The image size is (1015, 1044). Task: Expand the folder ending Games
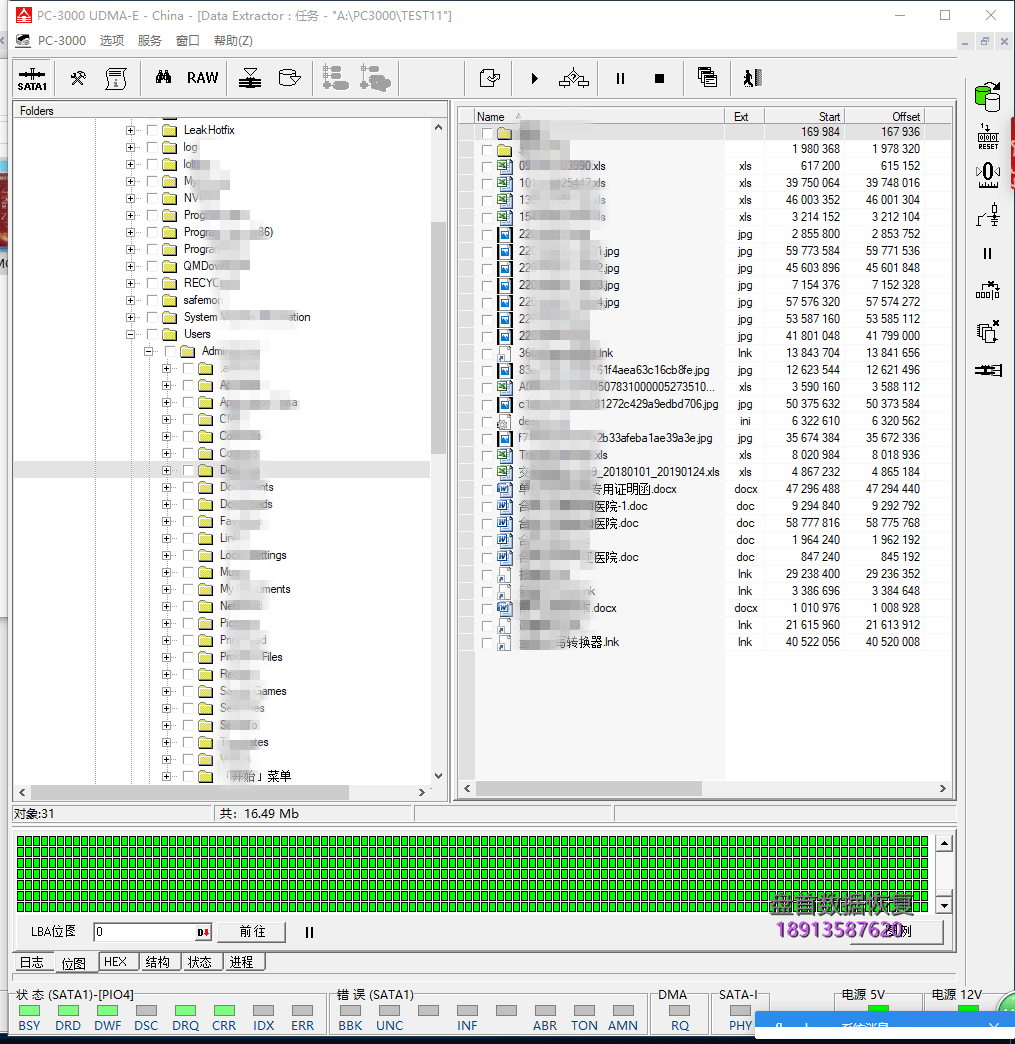click(x=167, y=691)
